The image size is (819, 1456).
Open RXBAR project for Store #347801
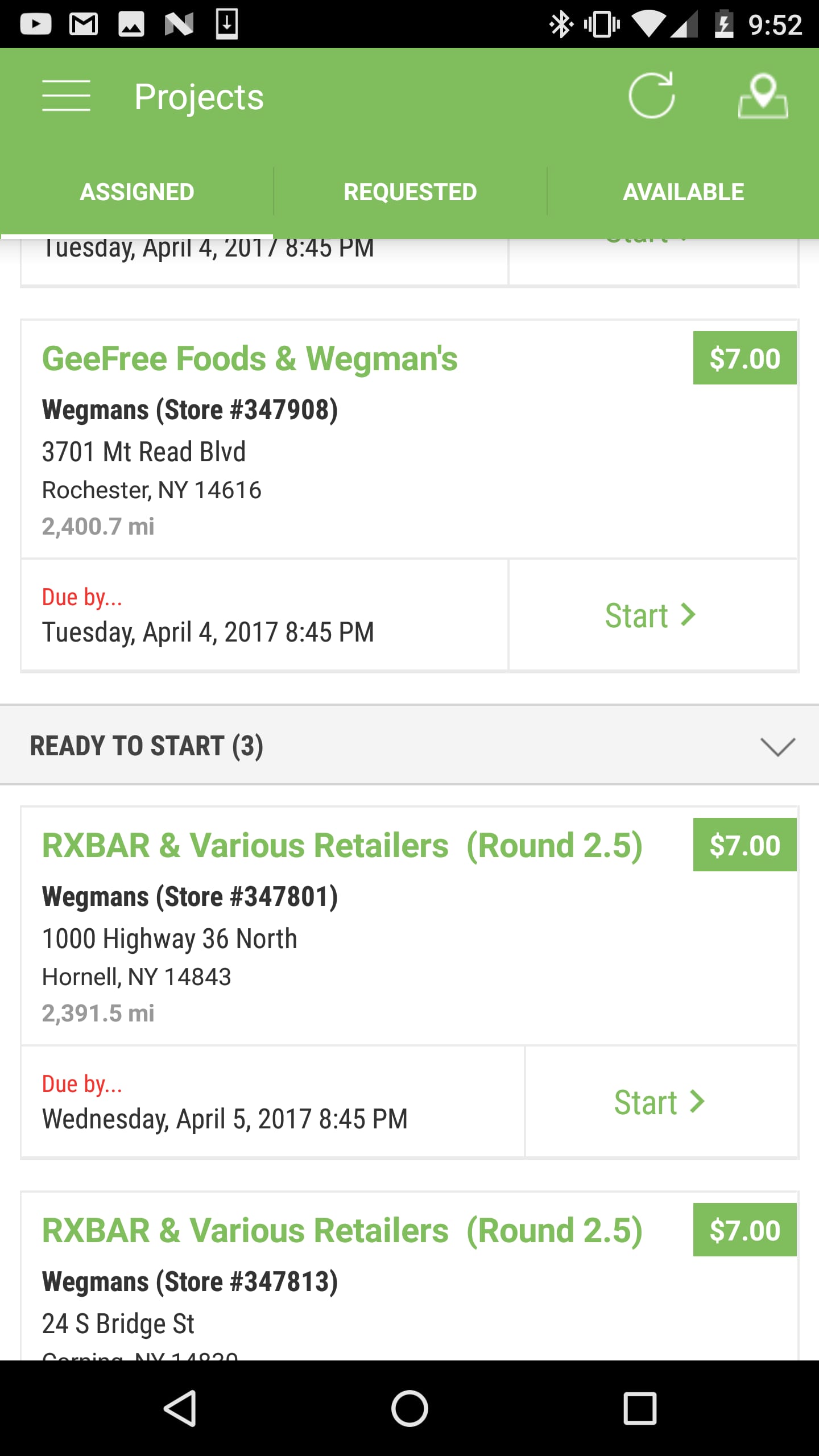342,846
